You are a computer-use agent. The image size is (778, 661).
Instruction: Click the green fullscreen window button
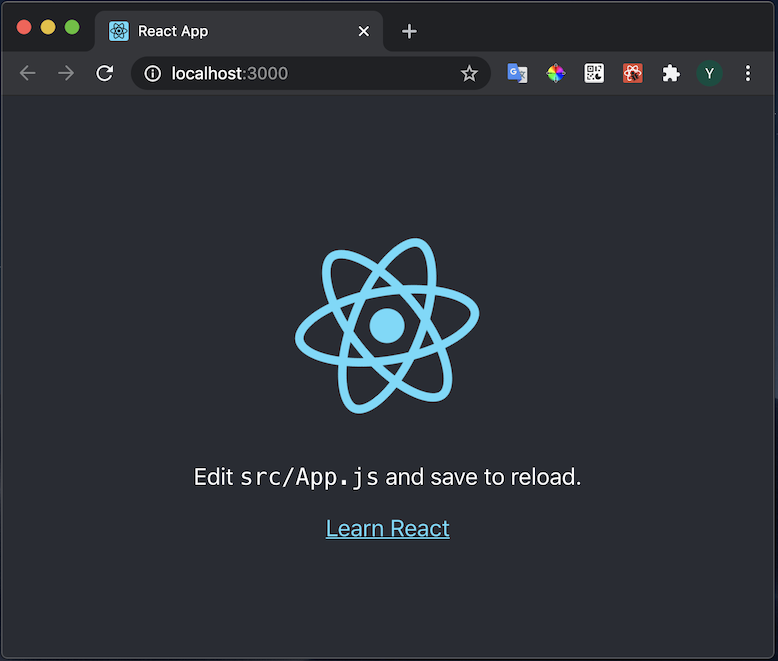point(72,27)
